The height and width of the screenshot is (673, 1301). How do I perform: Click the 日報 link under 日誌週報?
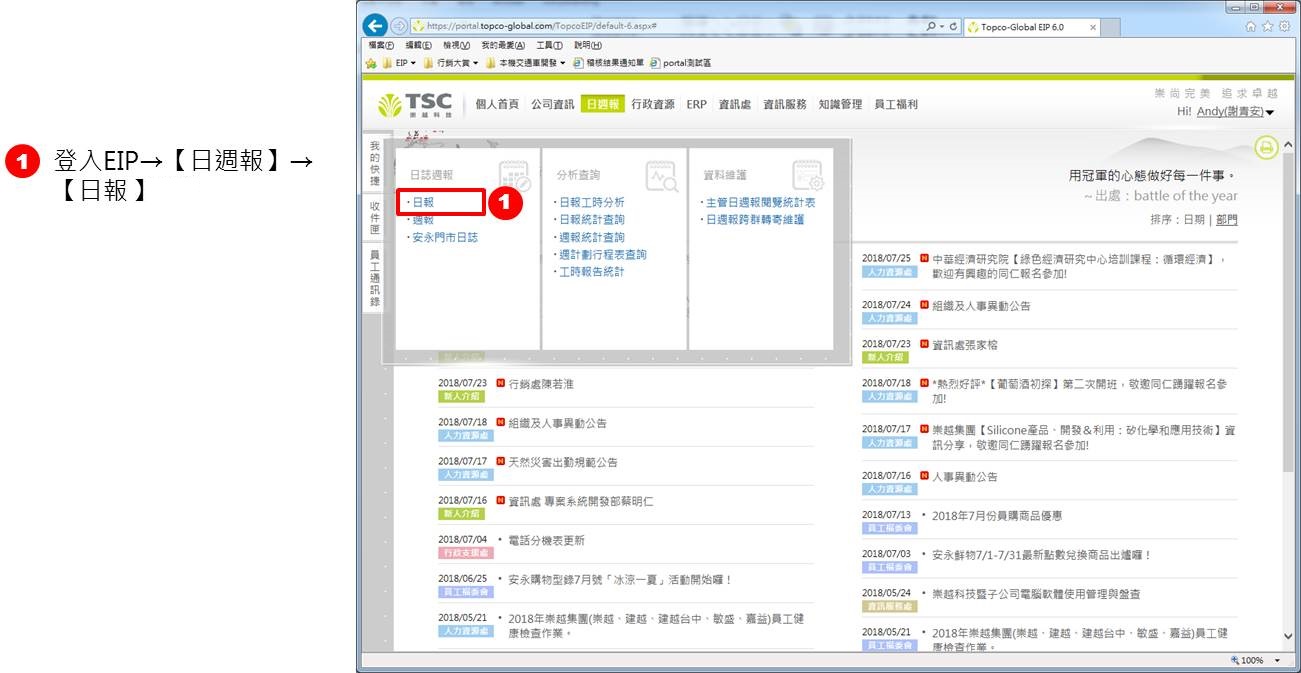pos(423,202)
